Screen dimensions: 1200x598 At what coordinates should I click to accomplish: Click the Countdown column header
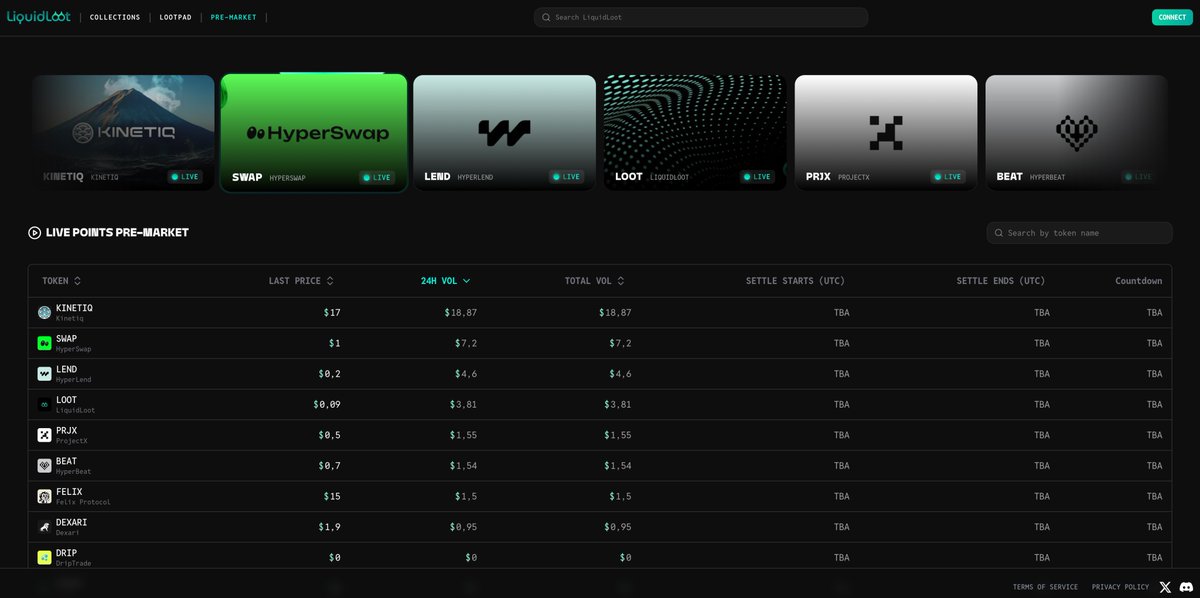[1139, 281]
